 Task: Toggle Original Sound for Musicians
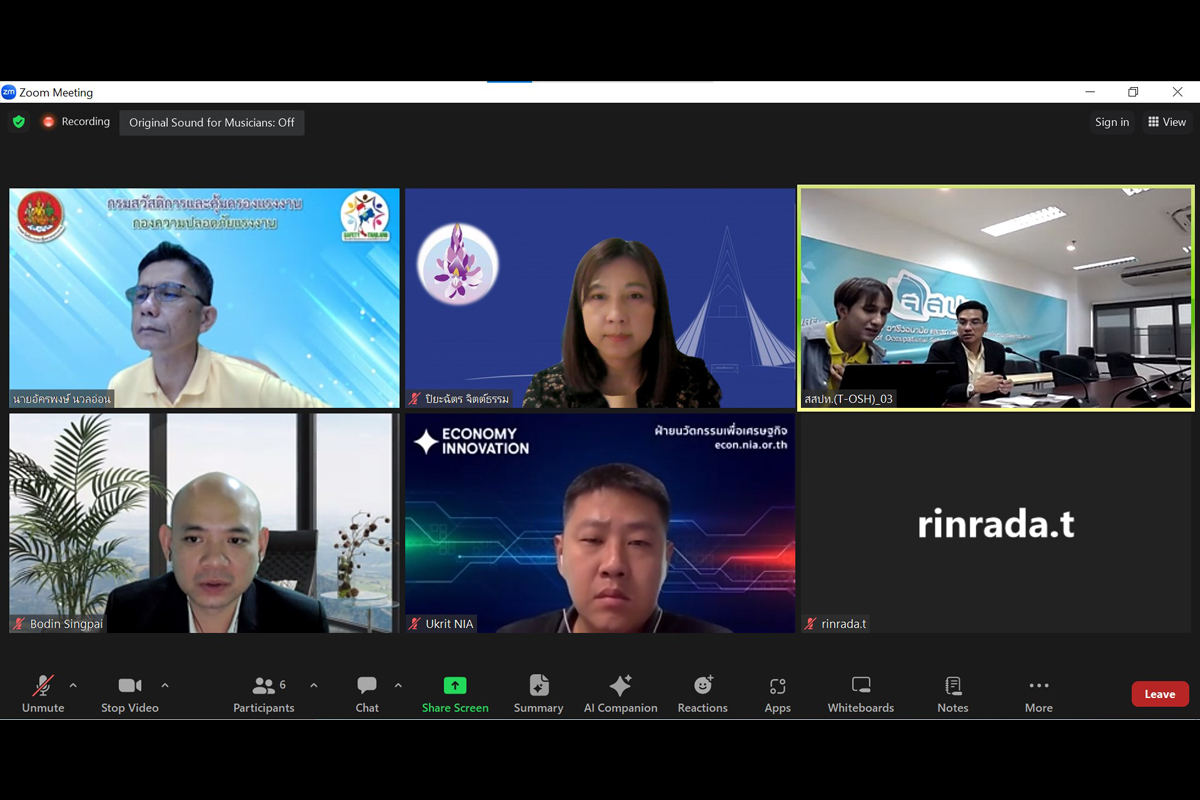click(x=212, y=123)
